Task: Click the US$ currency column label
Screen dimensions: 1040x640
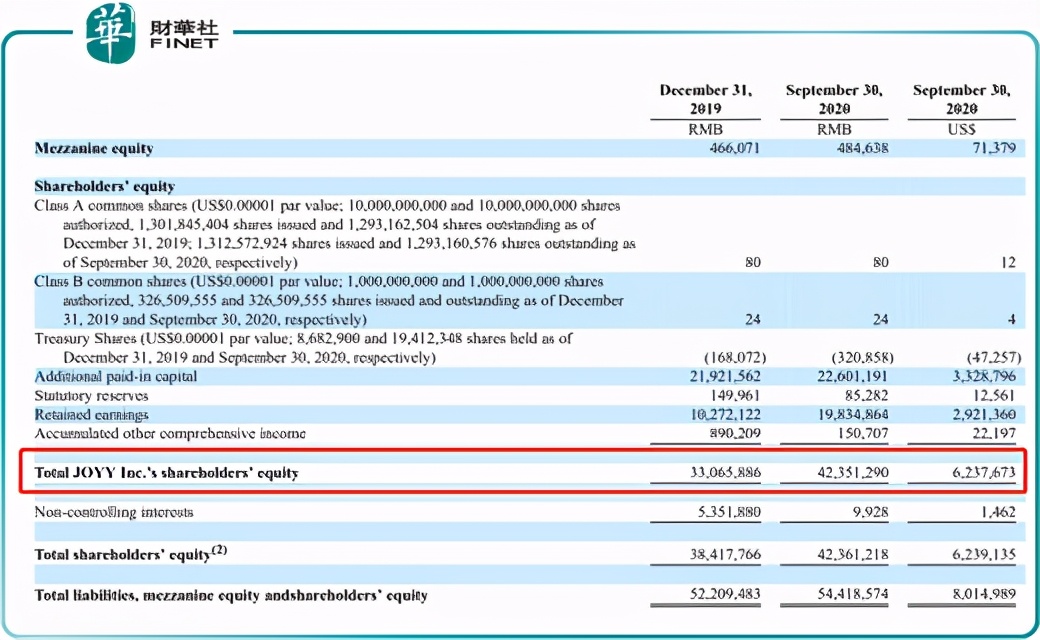Action: pyautogui.click(x=961, y=129)
